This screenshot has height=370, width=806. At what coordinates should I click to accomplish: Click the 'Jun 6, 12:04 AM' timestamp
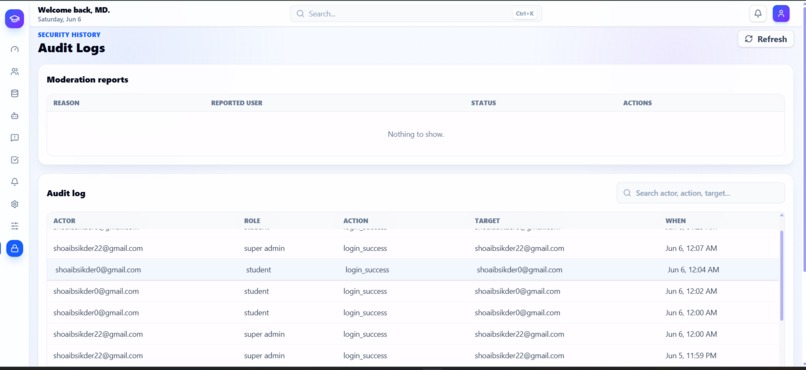tap(693, 270)
